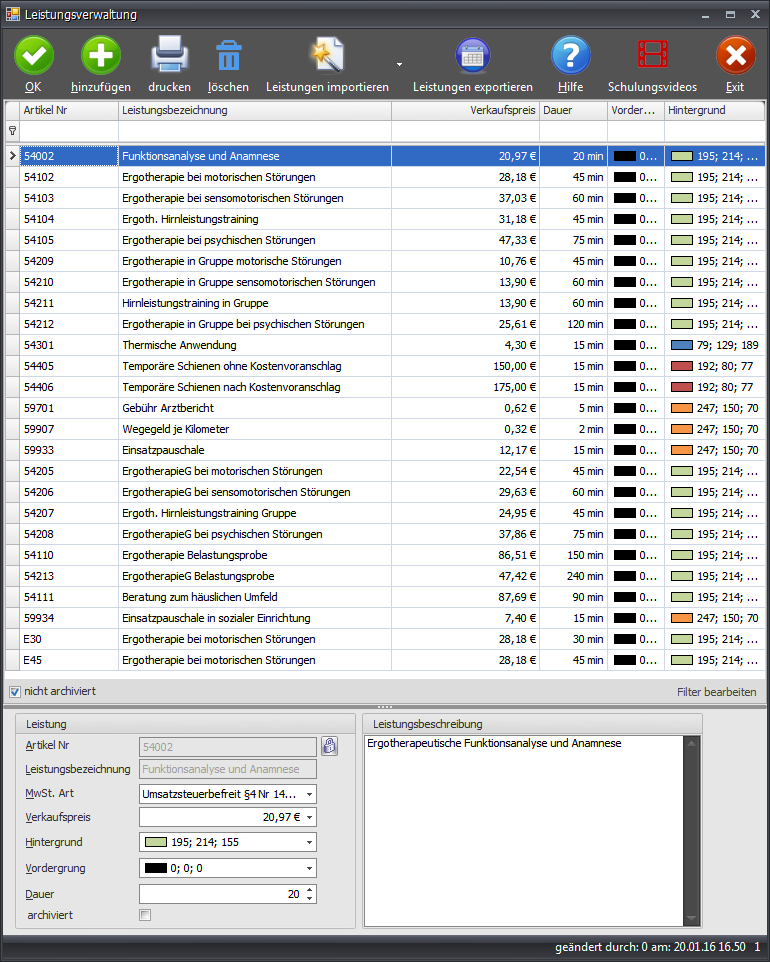The height and width of the screenshot is (962, 770).
Task: Toggle the 'nicht archiviert' checkbox
Action: (15, 692)
